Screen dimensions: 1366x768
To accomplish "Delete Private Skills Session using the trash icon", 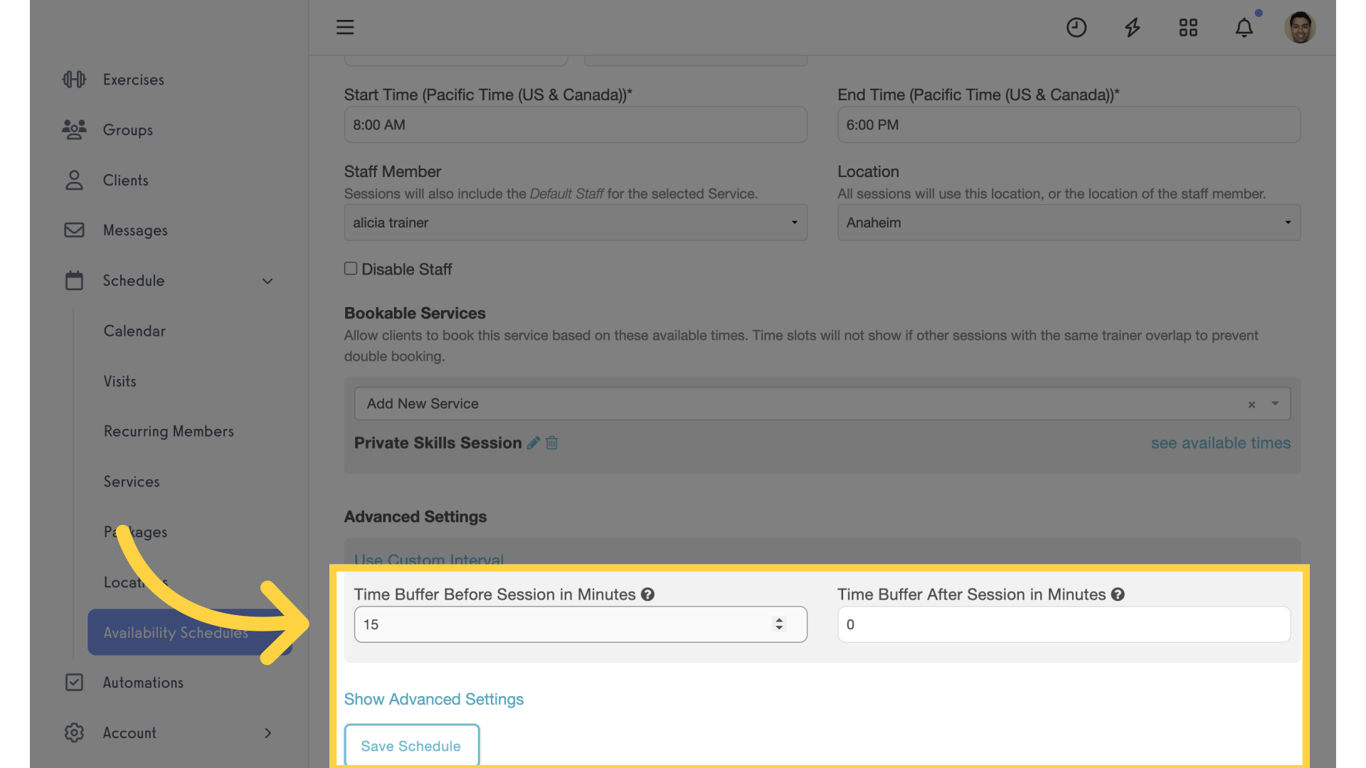I will 551,442.
